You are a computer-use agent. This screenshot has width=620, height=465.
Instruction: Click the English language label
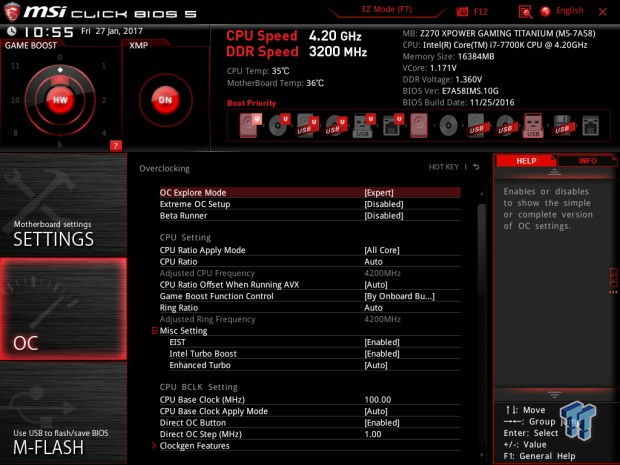tap(569, 11)
